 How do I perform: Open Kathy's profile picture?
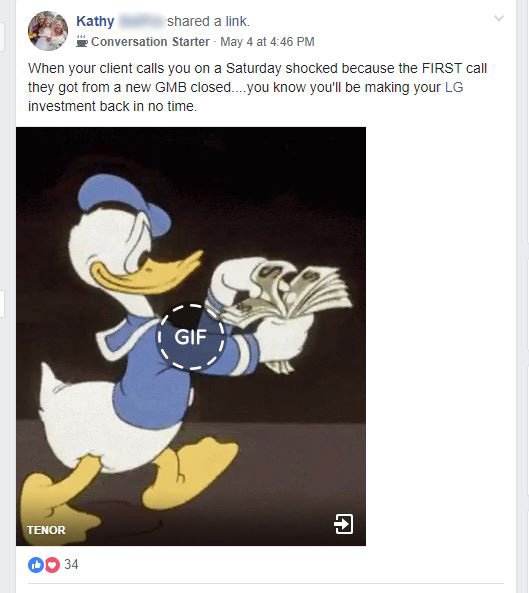(48, 31)
